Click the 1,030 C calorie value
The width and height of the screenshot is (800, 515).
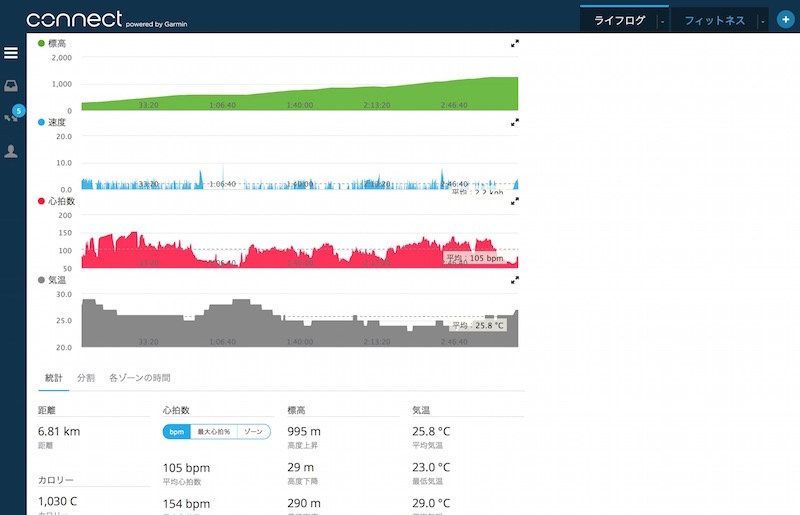tap(58, 501)
